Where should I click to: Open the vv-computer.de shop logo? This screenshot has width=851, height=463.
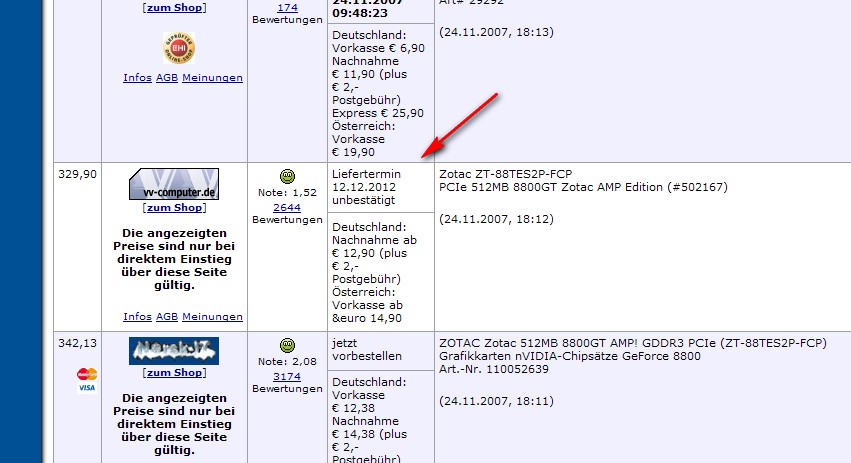click(174, 184)
